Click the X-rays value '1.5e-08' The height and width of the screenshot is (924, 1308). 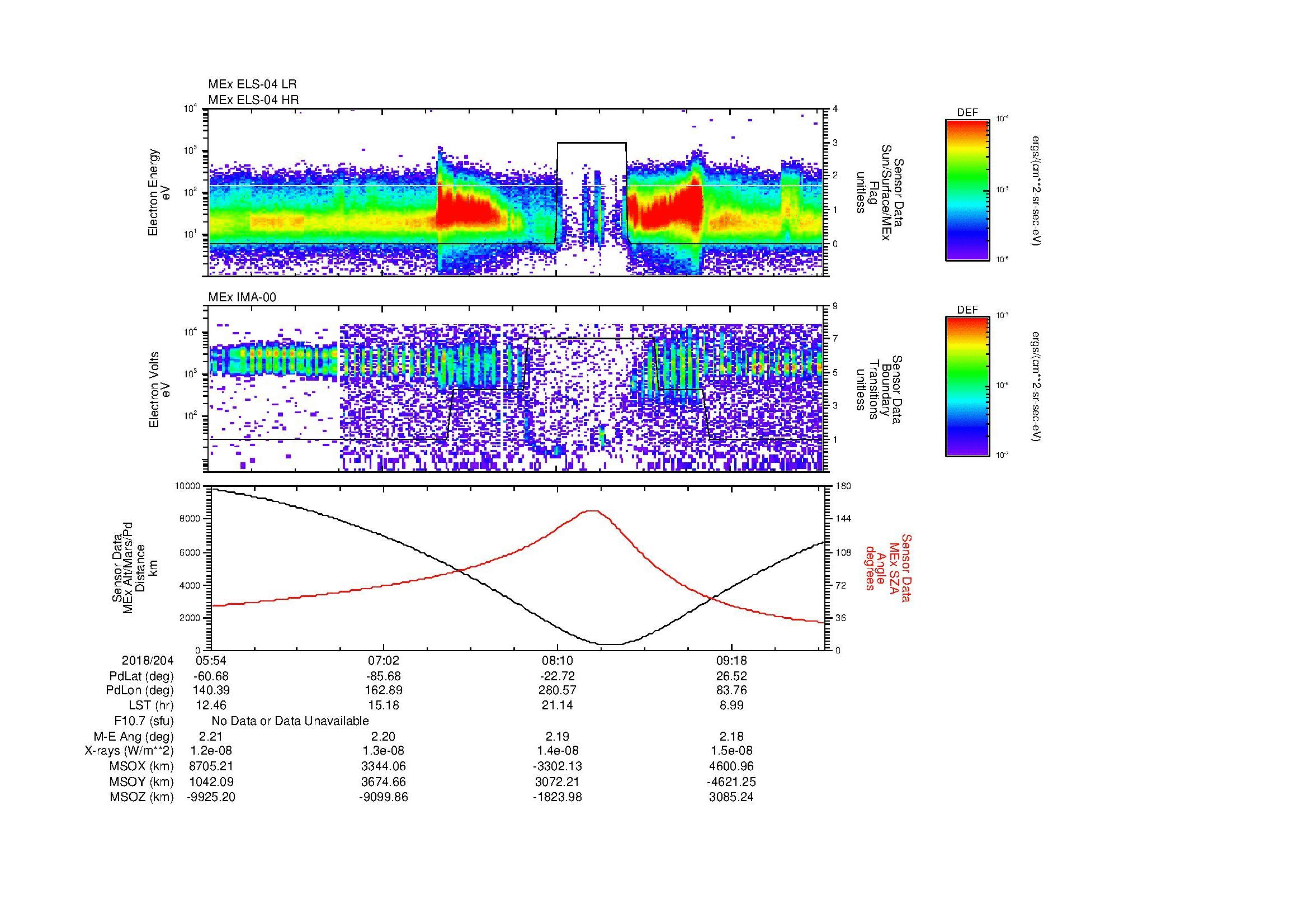(x=731, y=751)
